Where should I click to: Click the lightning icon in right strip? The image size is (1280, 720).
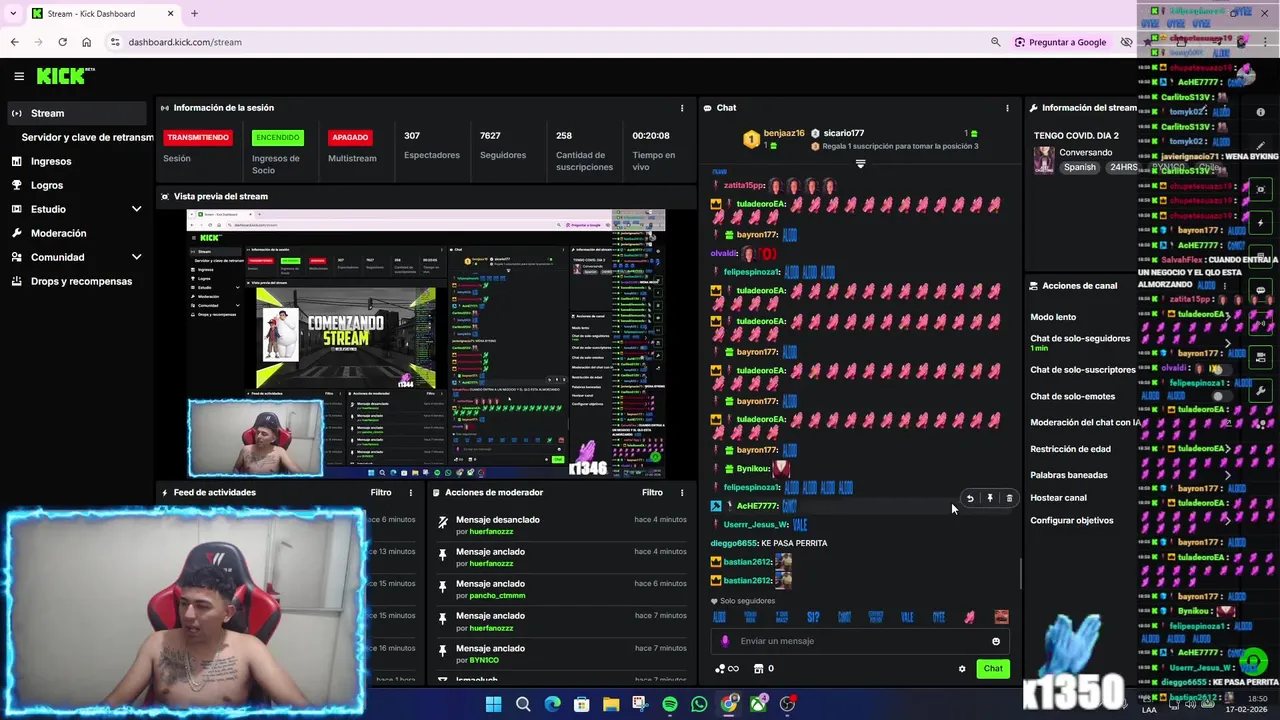[1261, 223]
